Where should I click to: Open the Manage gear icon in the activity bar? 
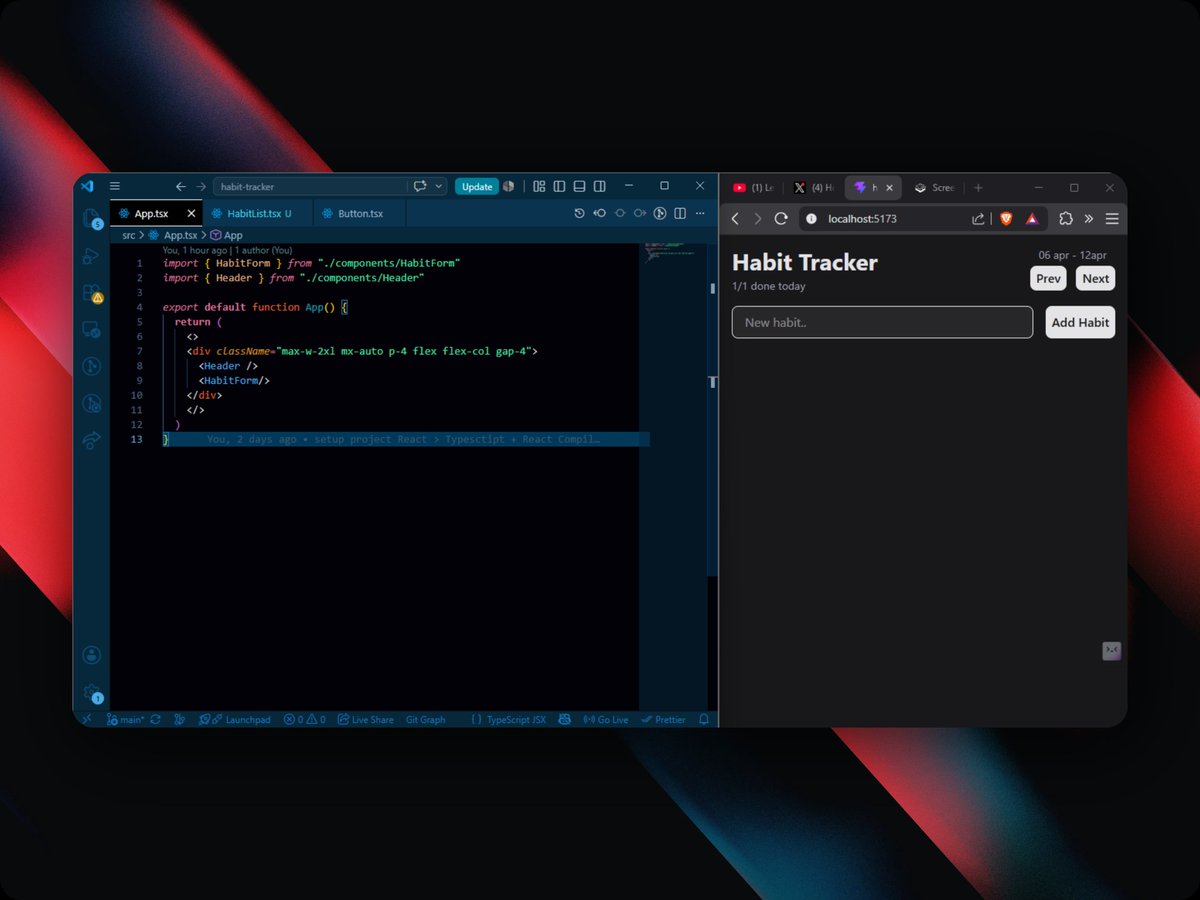tap(92, 692)
